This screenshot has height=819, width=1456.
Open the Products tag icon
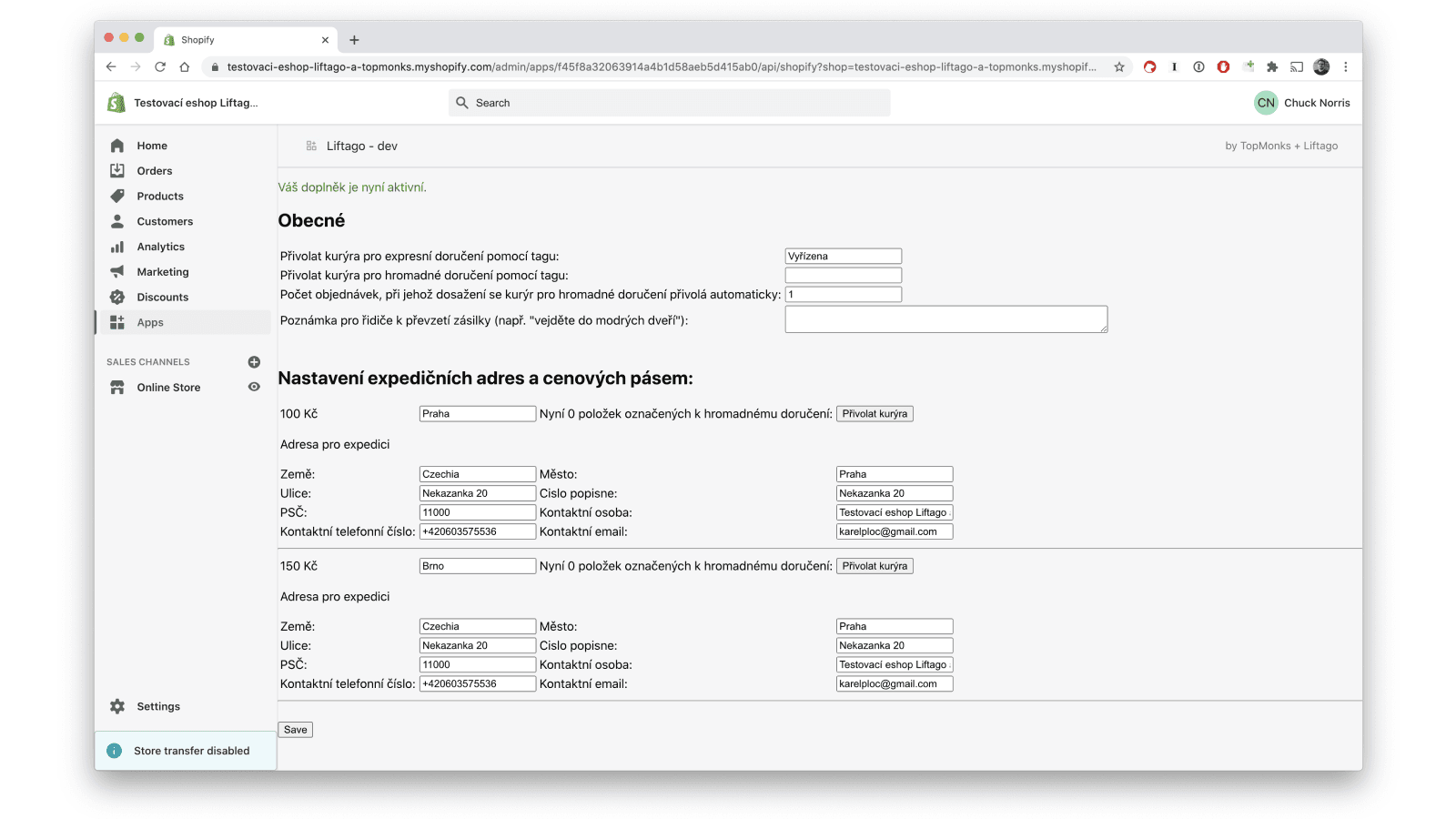tap(117, 197)
